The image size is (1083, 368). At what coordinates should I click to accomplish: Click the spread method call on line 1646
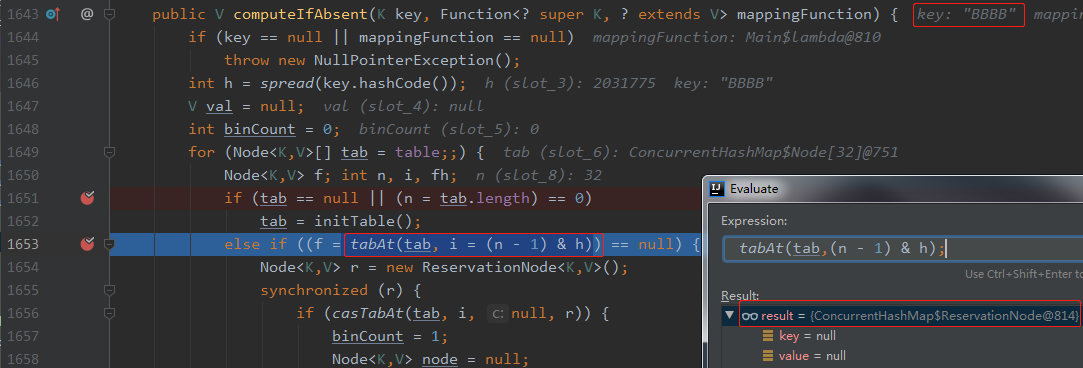point(287,83)
